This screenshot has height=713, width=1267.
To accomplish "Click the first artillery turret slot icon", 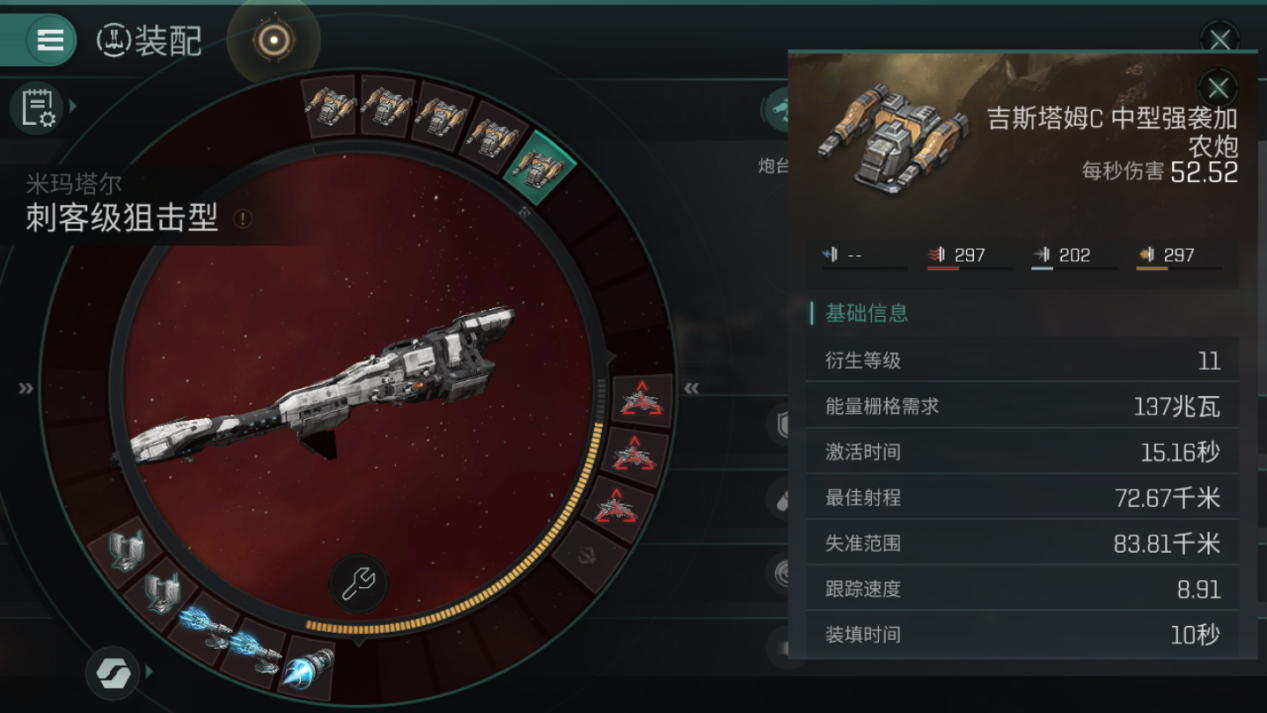I will 331,105.
